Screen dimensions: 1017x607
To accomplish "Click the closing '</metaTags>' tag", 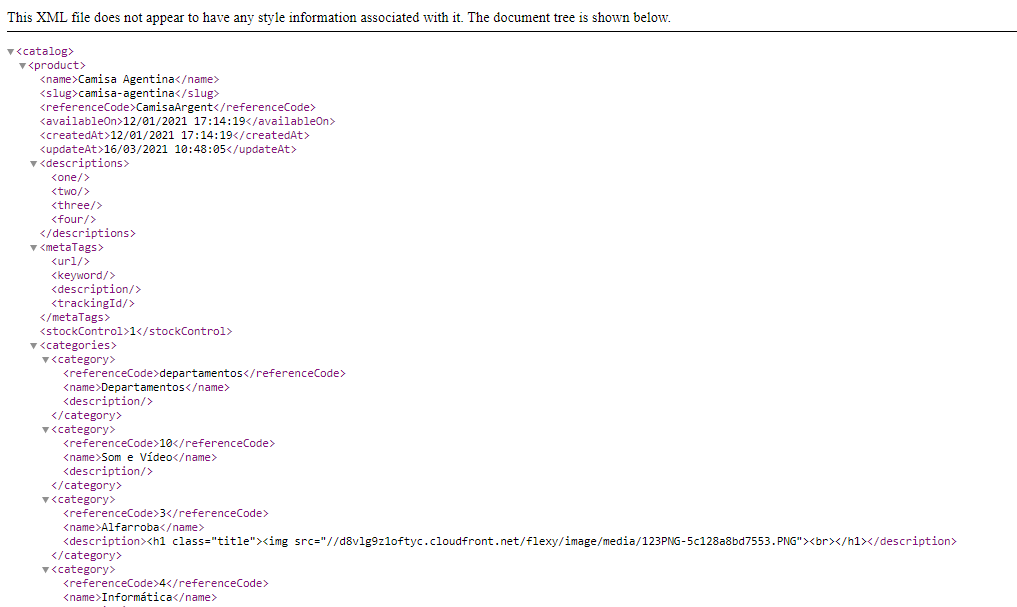I will pyautogui.click(x=75, y=318).
